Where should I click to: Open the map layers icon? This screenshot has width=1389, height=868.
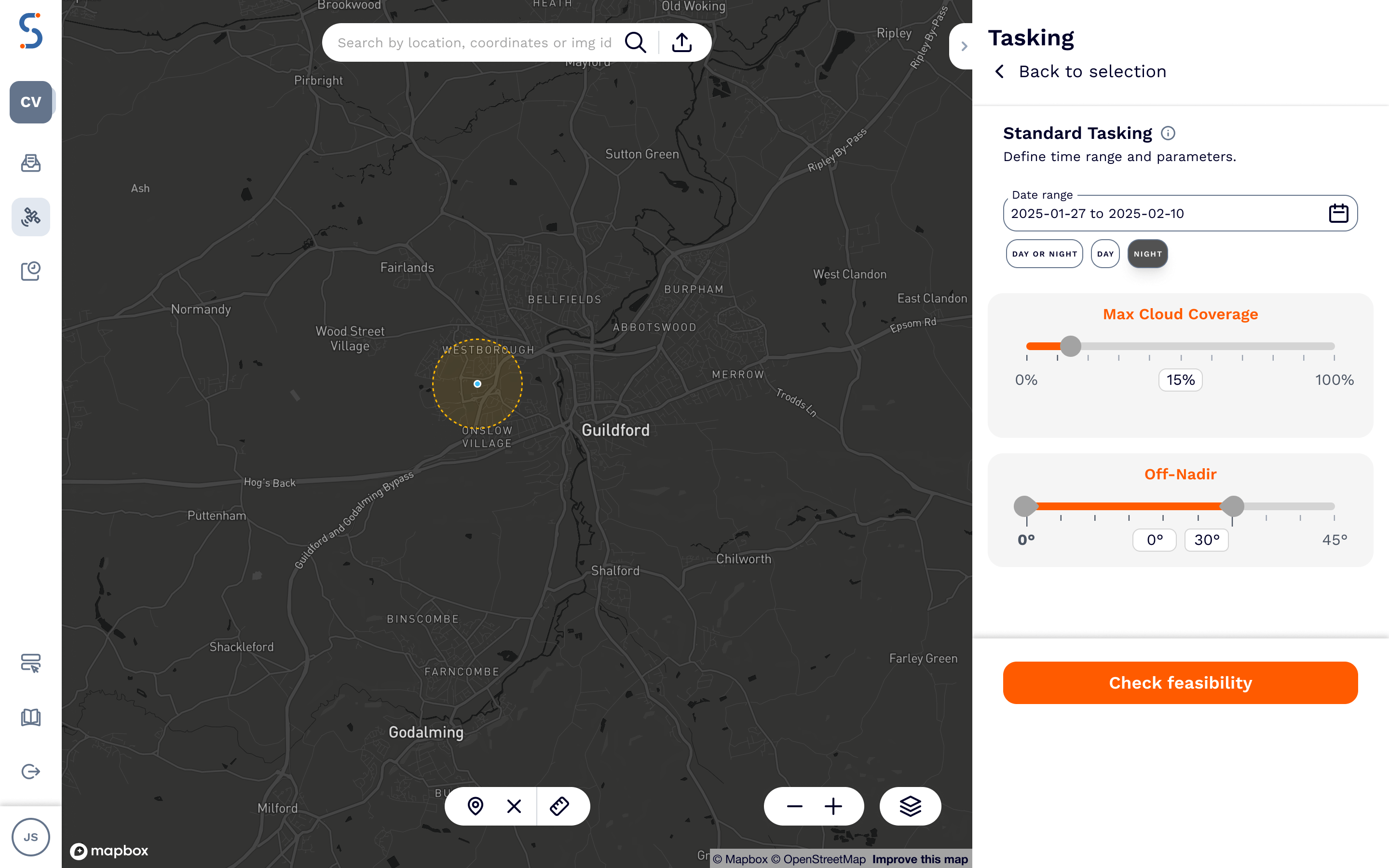tap(910, 806)
